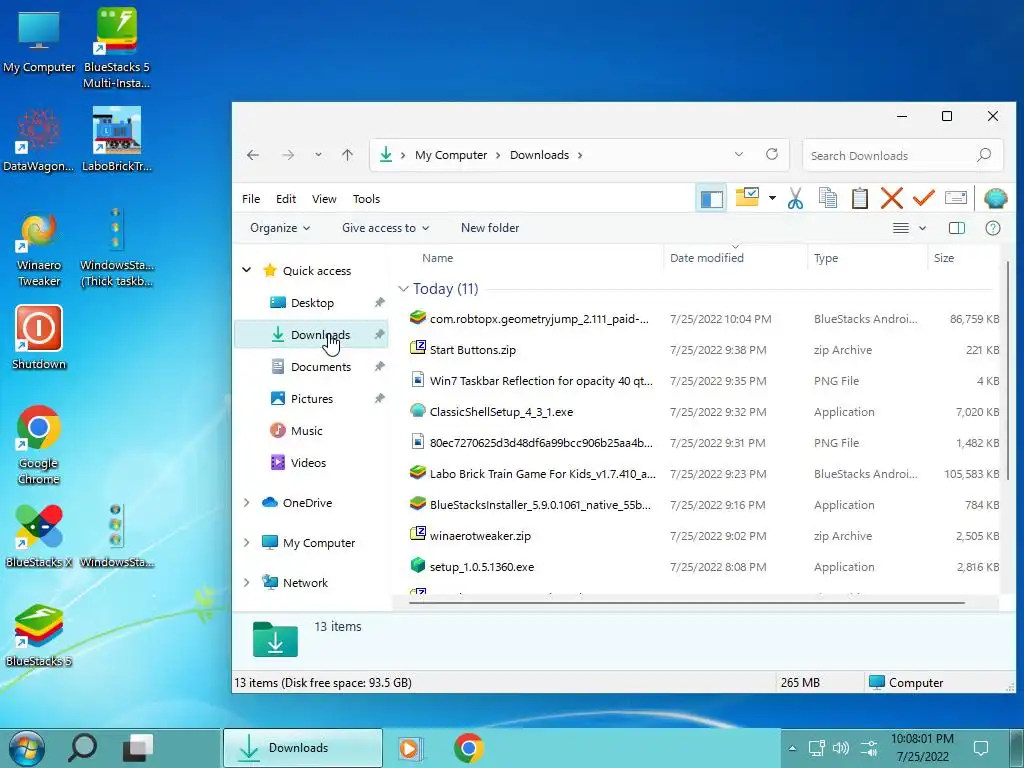Open the Edit menu
The image size is (1024, 768).
pyautogui.click(x=285, y=199)
